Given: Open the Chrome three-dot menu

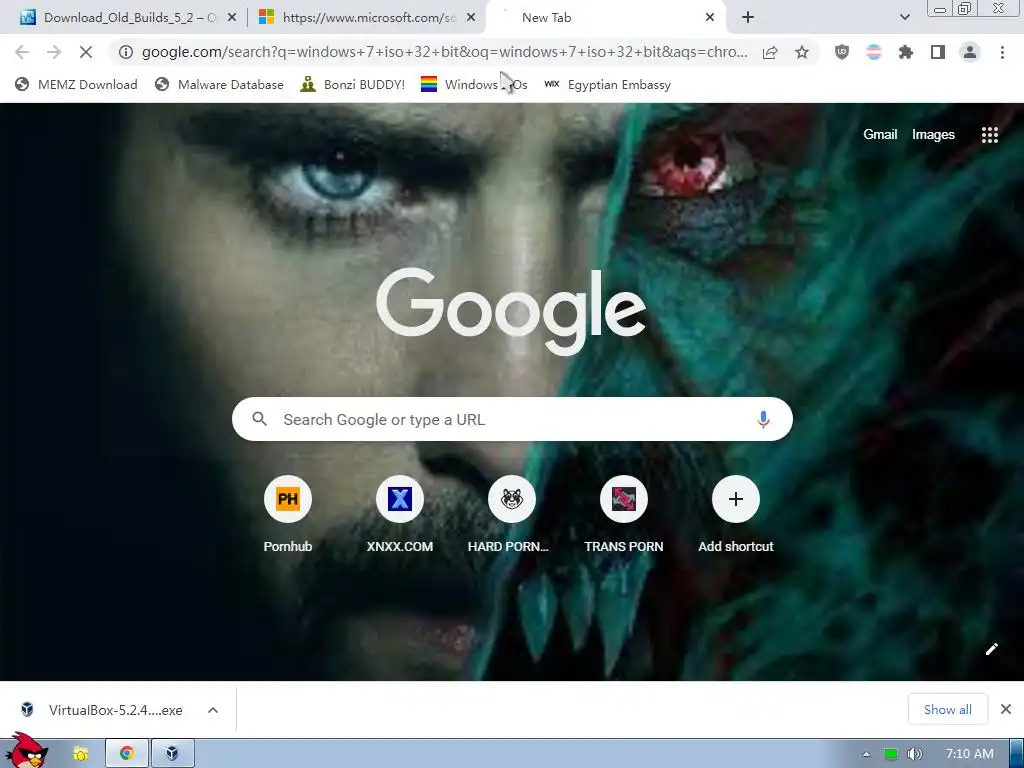Looking at the screenshot, I should pyautogui.click(x=1002, y=52).
